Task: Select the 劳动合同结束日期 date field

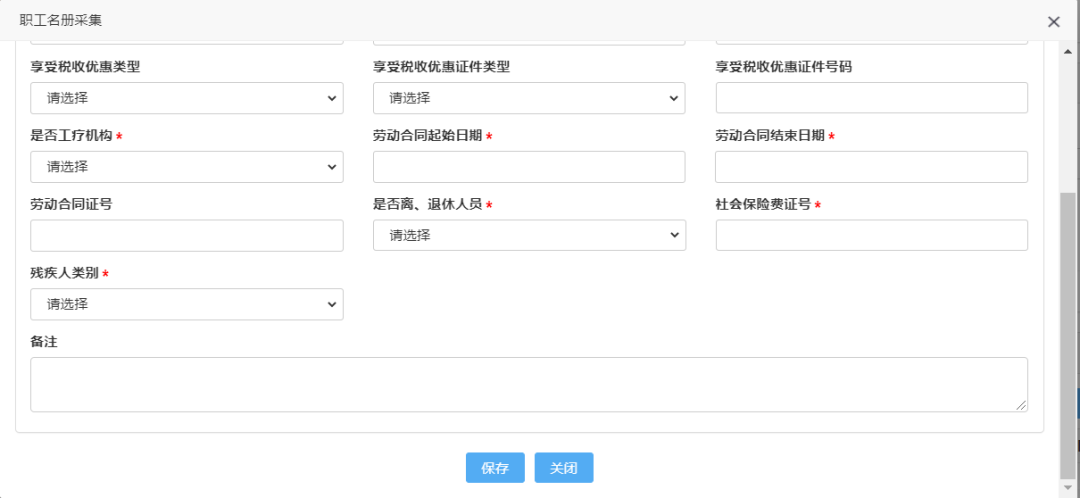Action: tap(871, 167)
